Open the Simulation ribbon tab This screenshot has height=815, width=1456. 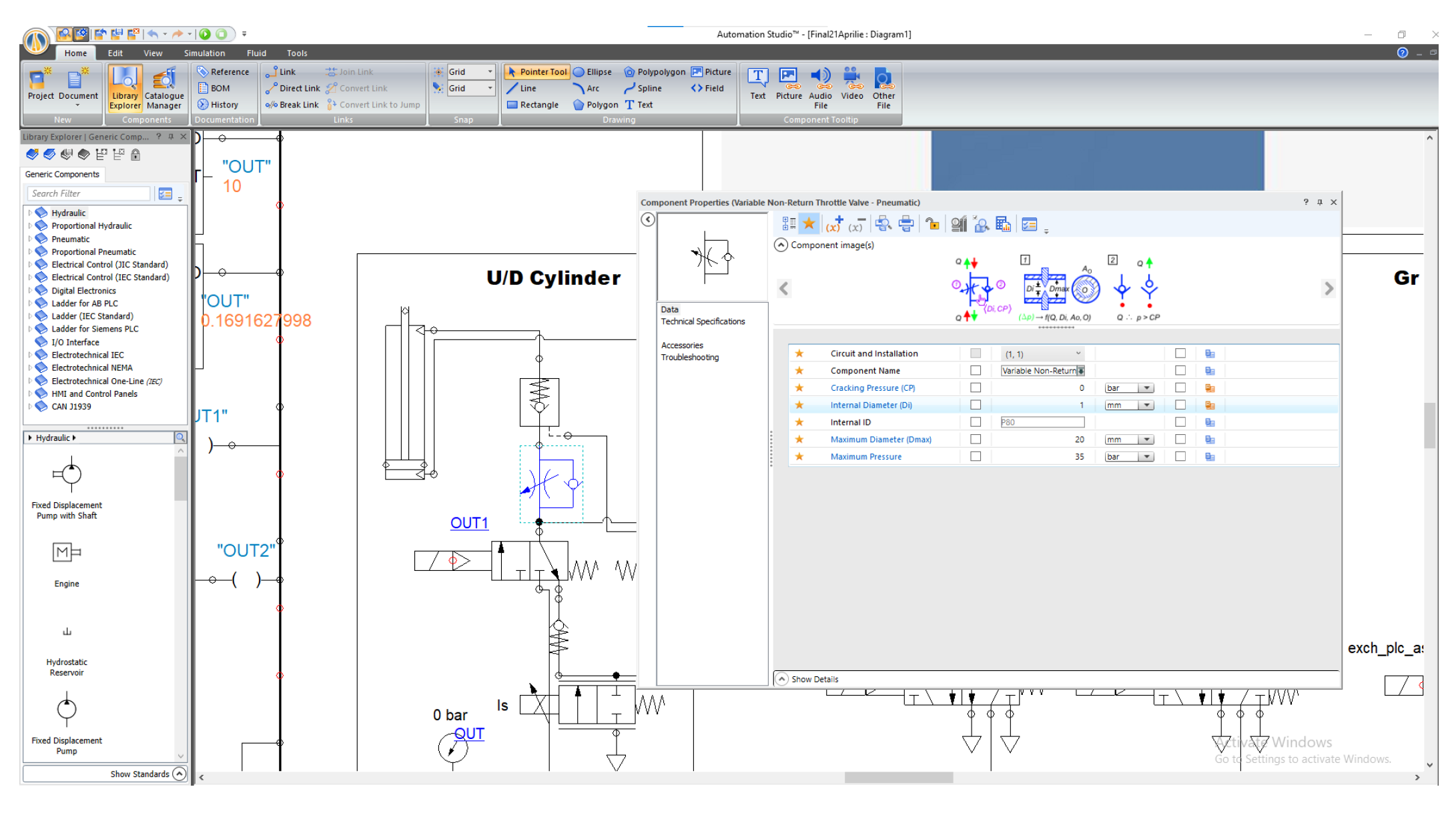(x=204, y=53)
